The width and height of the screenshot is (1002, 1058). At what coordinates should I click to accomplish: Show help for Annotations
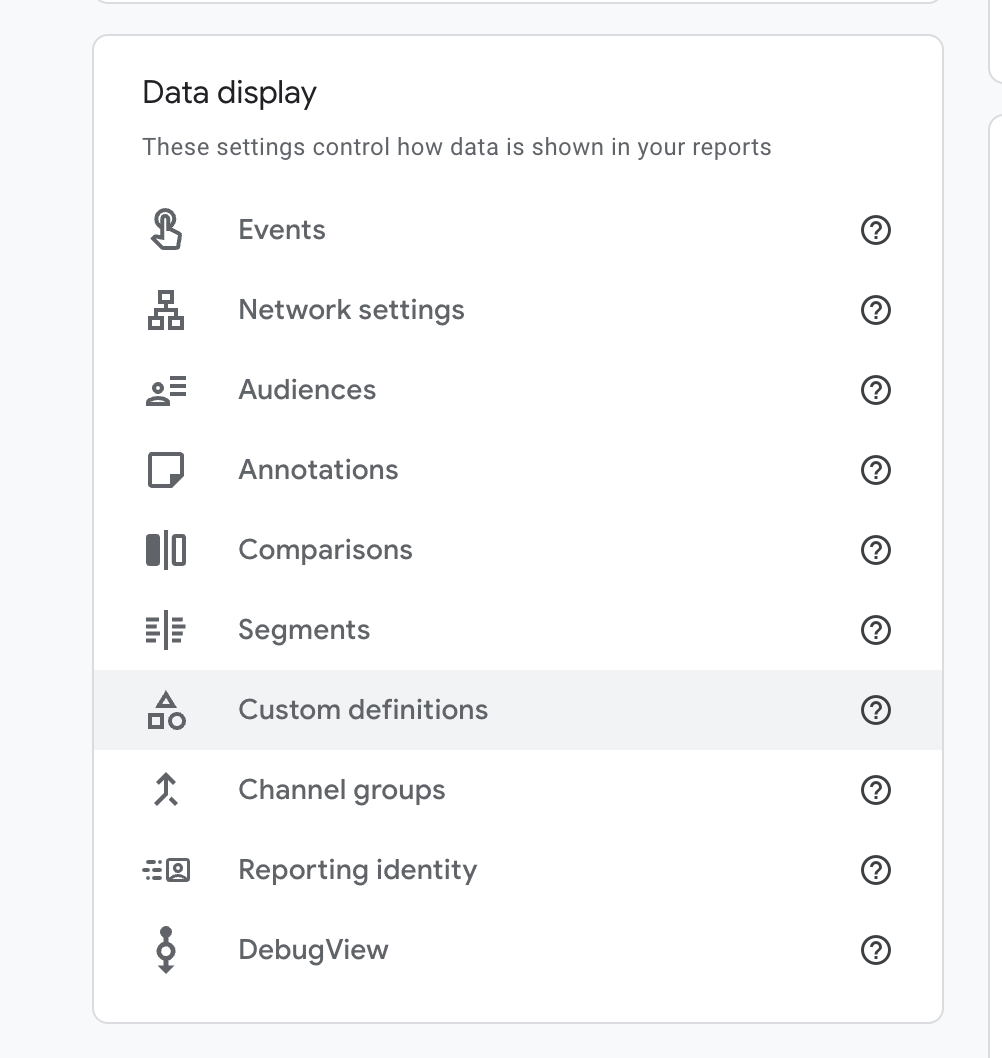875,470
